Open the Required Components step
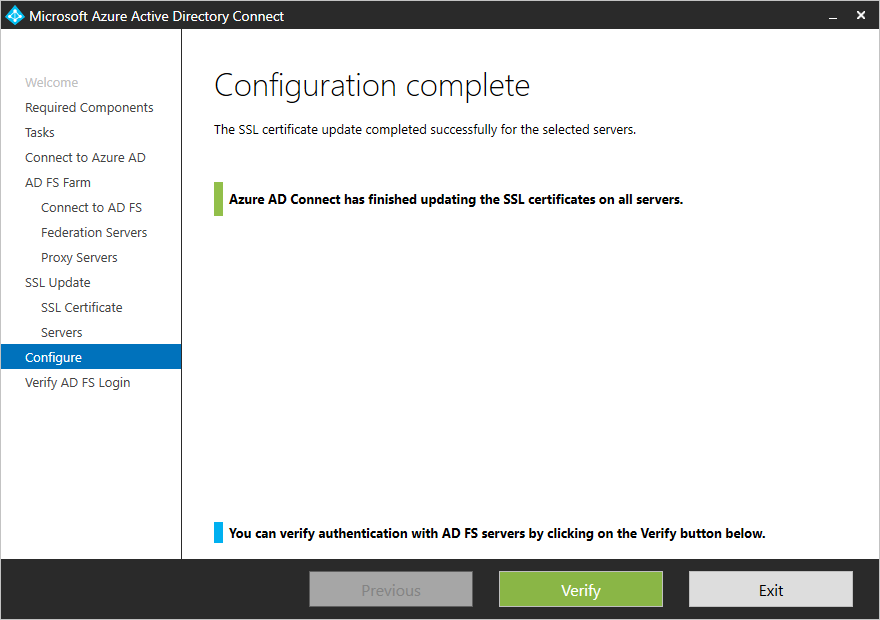The width and height of the screenshot is (880, 620). (89, 108)
